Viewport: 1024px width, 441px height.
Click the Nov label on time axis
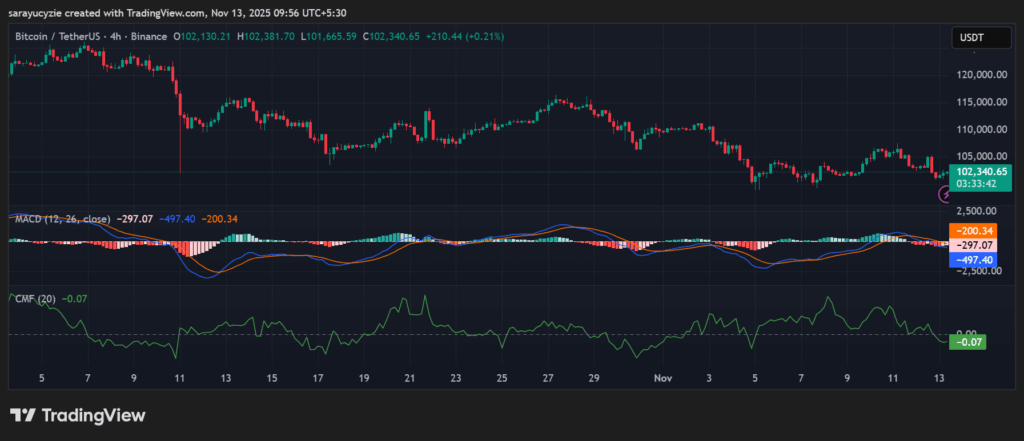click(660, 379)
